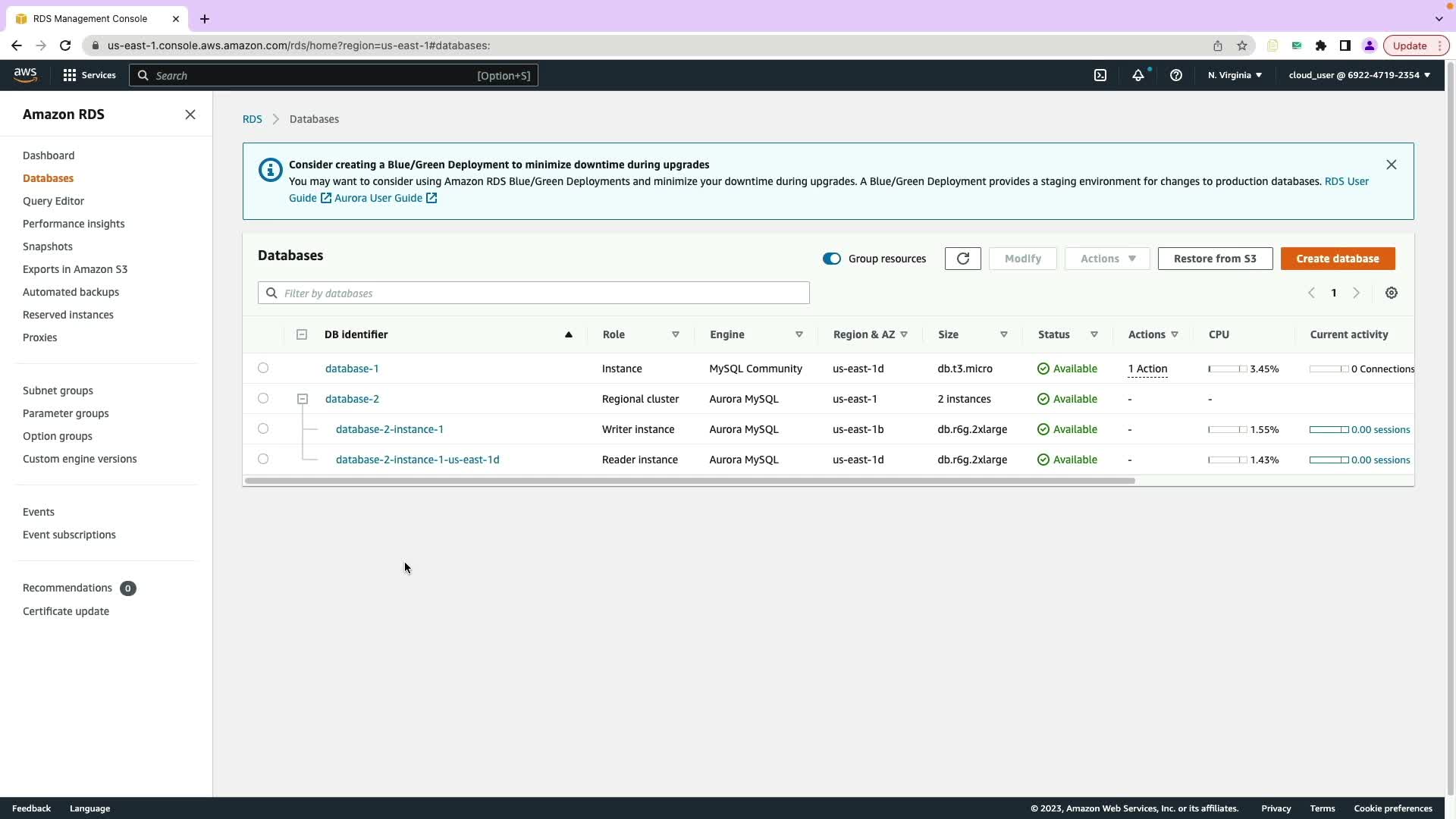The image size is (1456, 819).
Task: Click the Create database button
Action: tap(1338, 259)
